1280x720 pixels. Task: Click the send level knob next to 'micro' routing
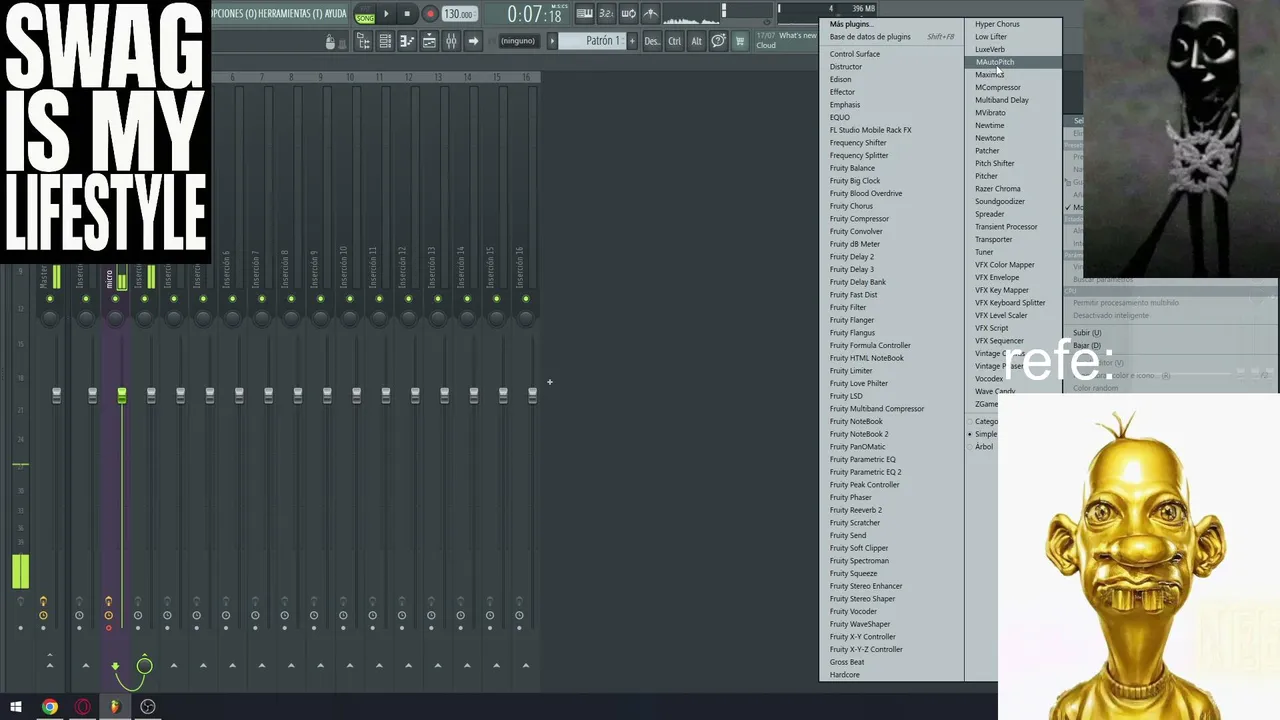pos(144,666)
